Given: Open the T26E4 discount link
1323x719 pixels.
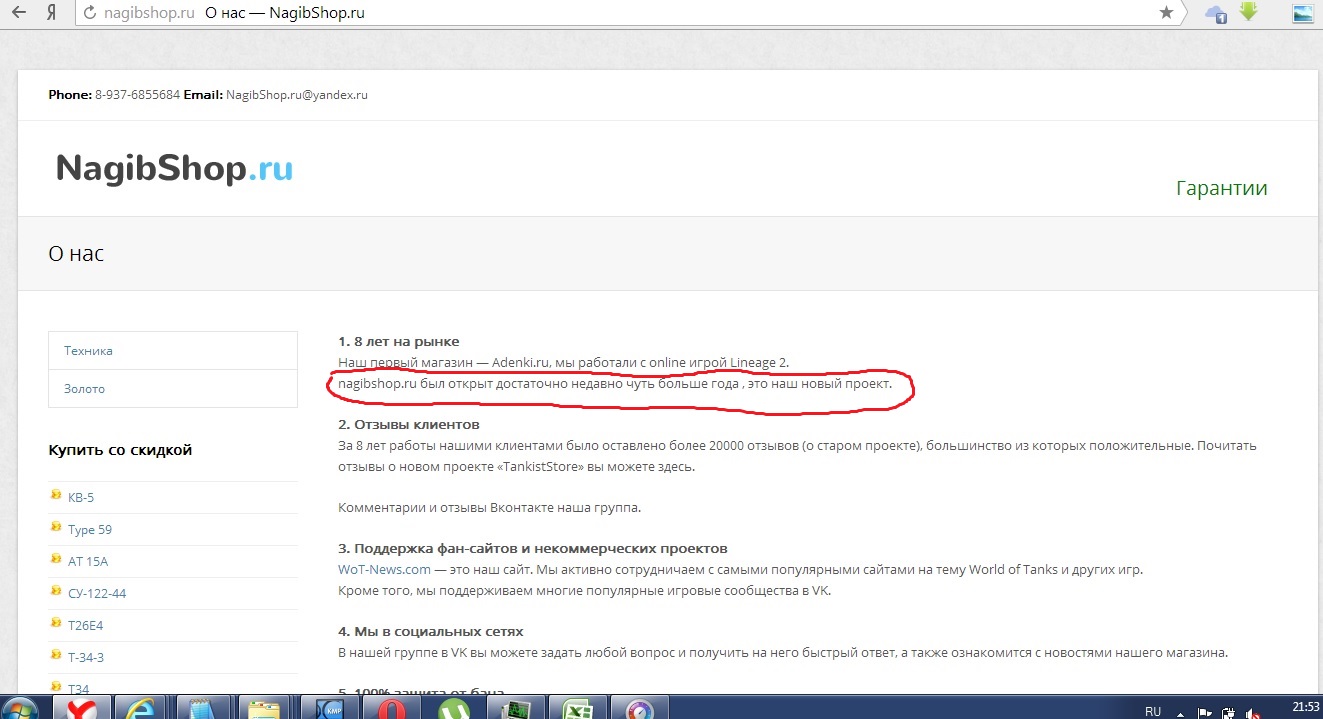Looking at the screenshot, I should [86, 624].
